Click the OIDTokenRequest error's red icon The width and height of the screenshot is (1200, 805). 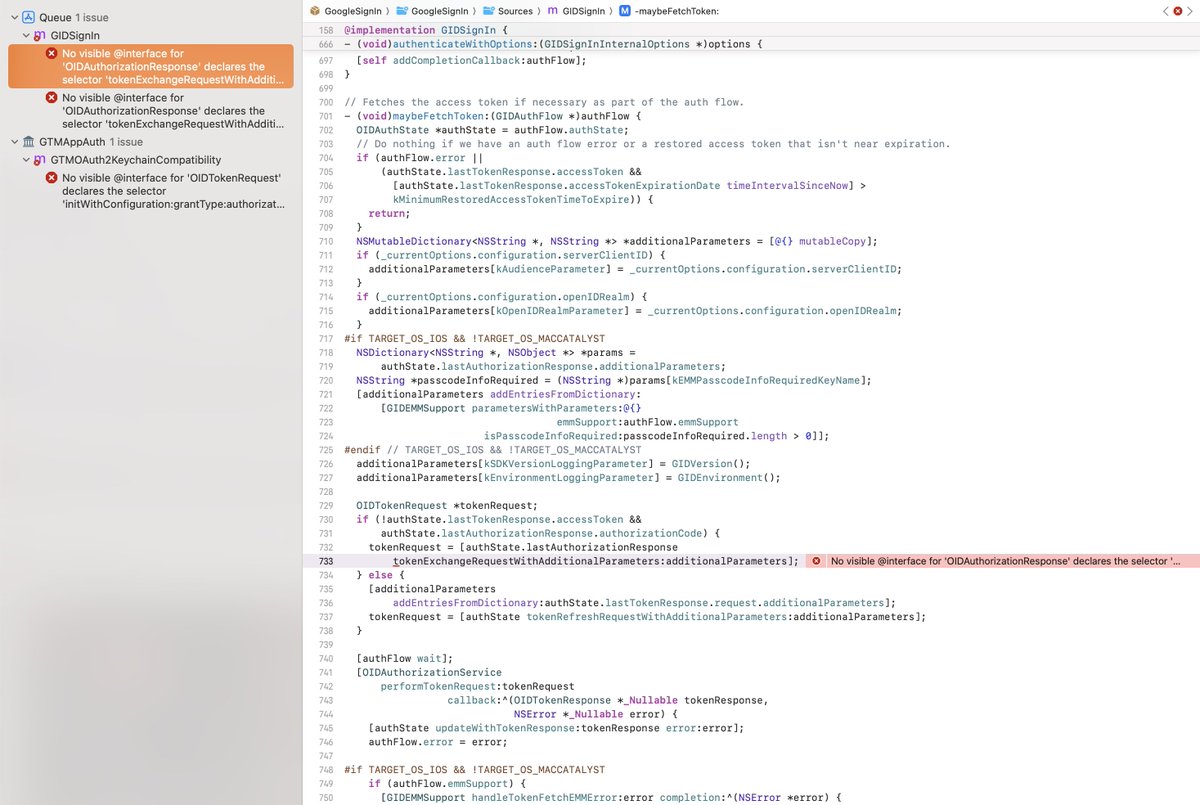[x=51, y=178]
